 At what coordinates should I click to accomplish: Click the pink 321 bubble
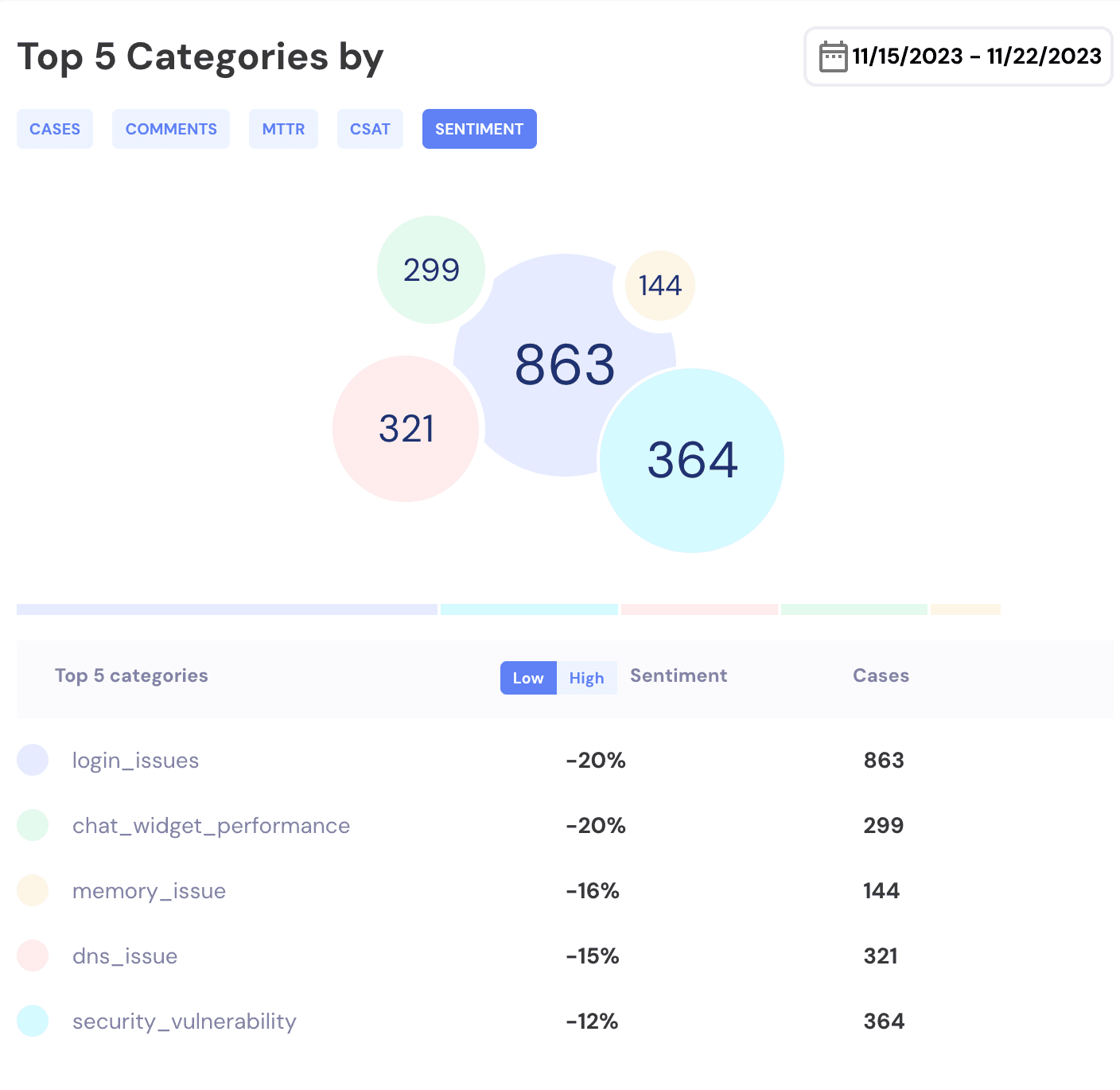click(406, 429)
